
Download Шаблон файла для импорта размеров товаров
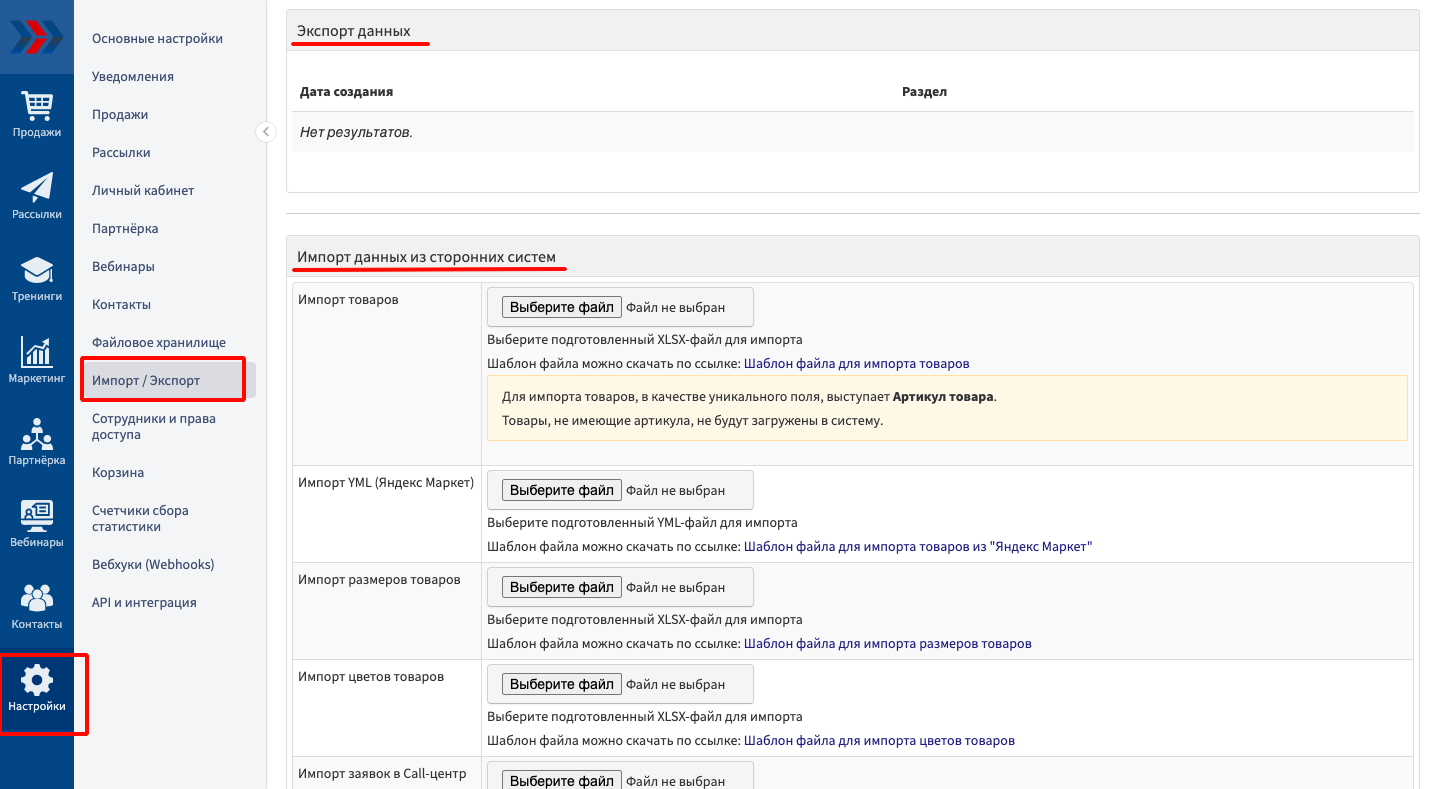pos(888,644)
